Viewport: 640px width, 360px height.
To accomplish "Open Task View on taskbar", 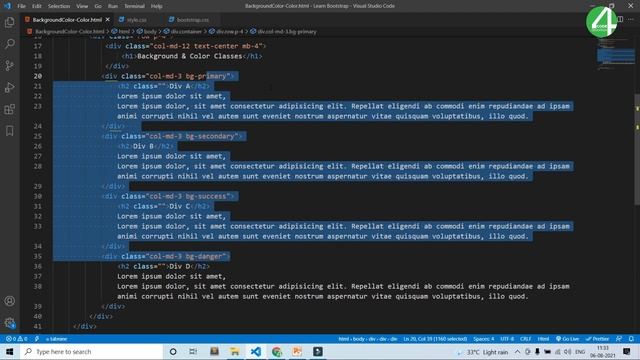I will [x=193, y=351].
